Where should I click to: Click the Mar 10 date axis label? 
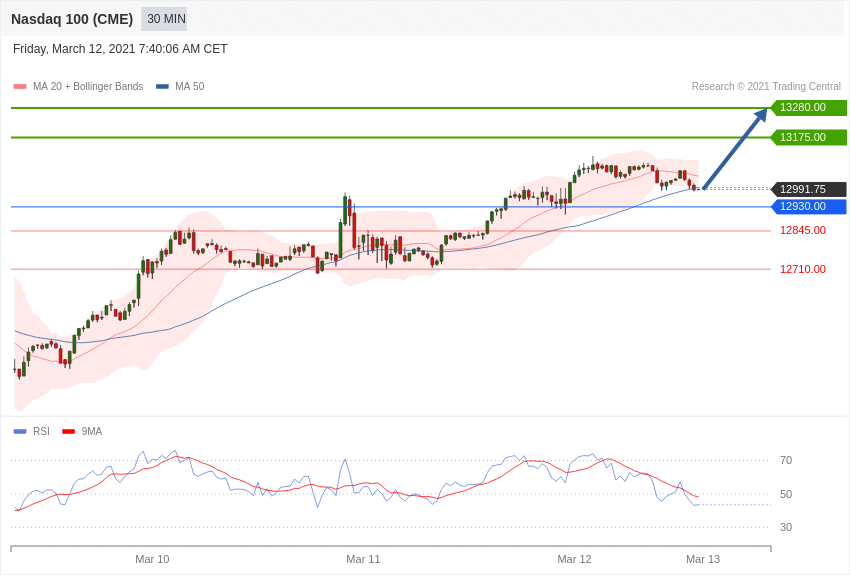click(x=152, y=559)
